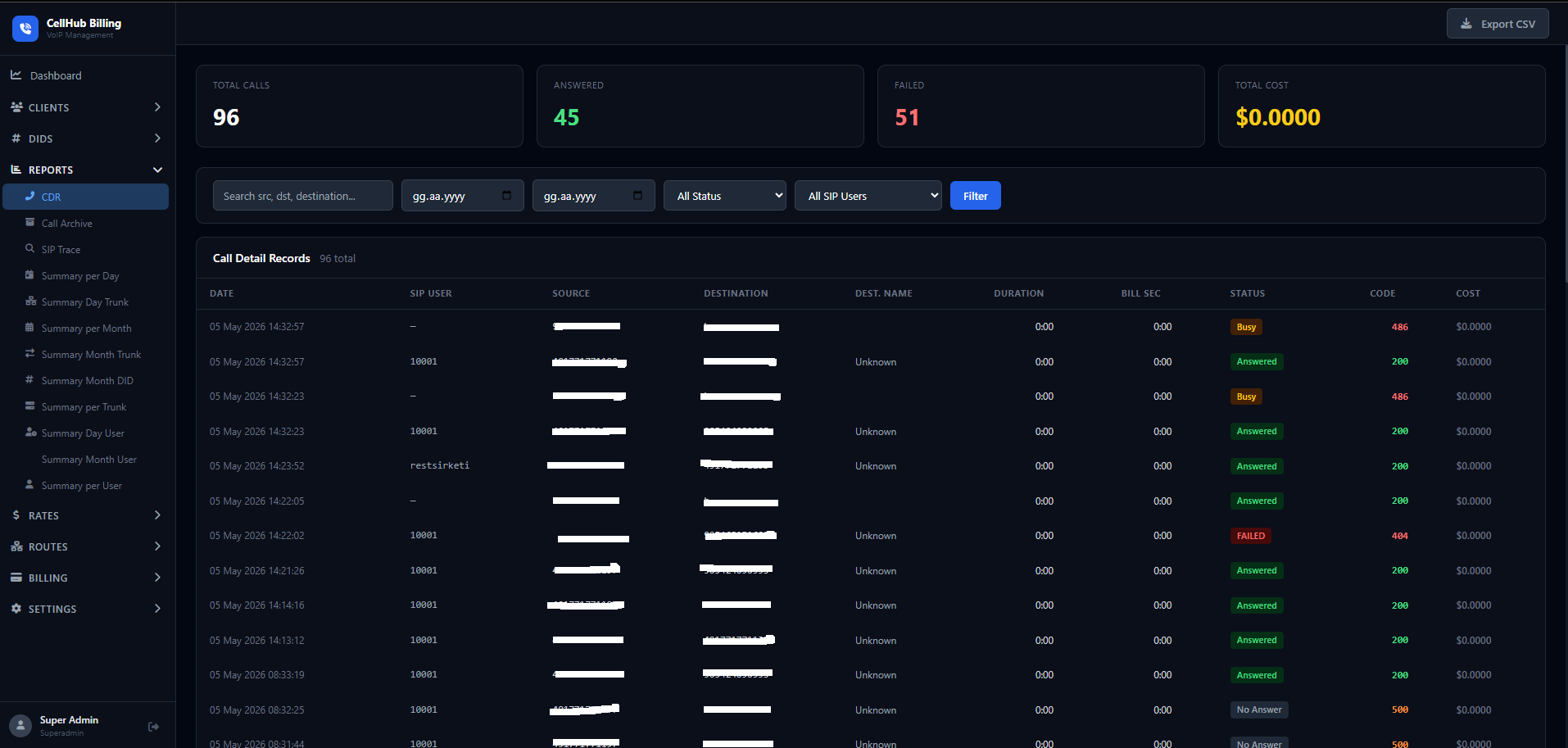Image resolution: width=1568 pixels, height=748 pixels.
Task: Click the Summary Day User clock-person icon
Action: coord(31,432)
